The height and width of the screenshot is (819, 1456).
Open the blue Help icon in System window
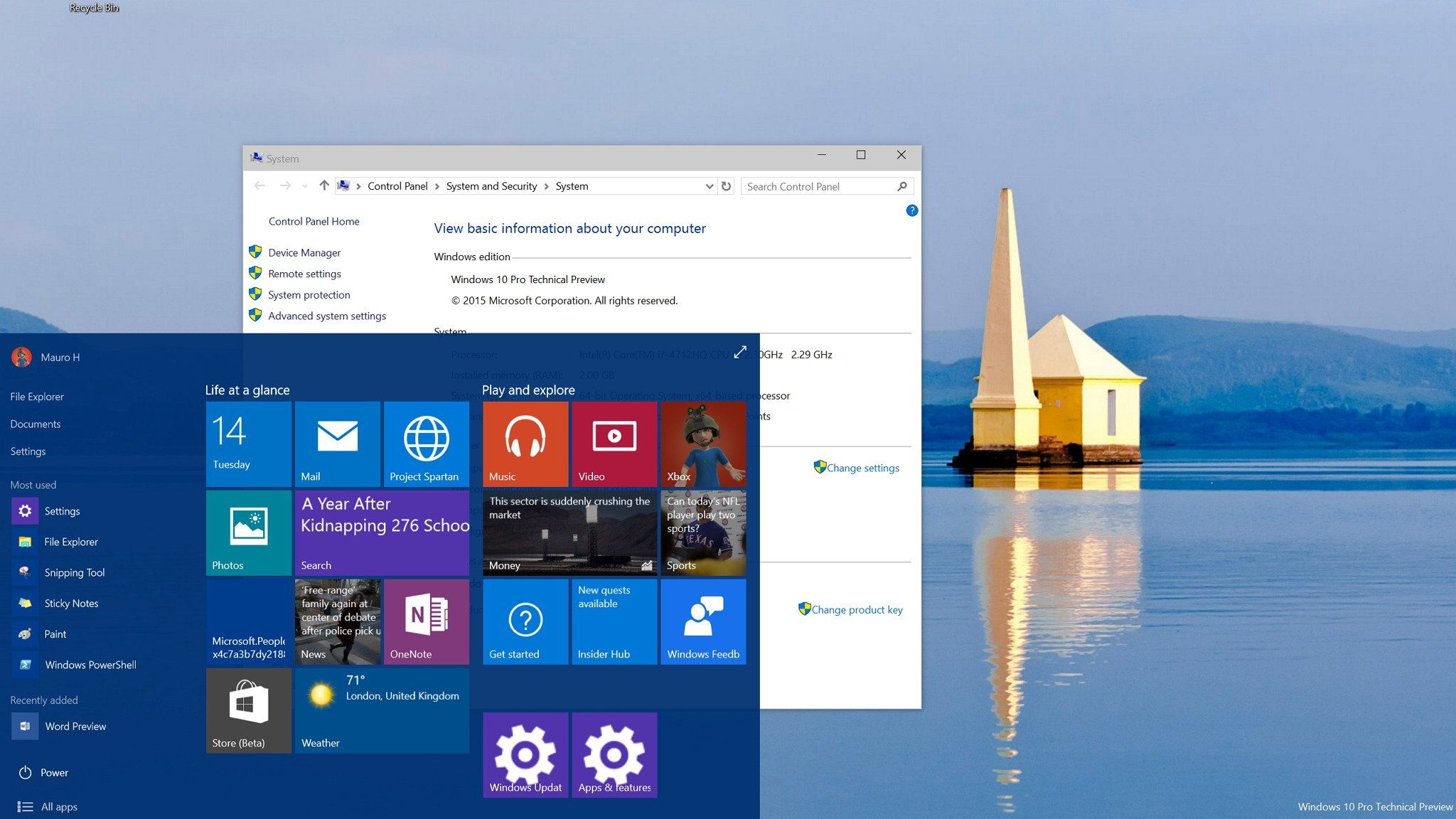click(x=912, y=210)
